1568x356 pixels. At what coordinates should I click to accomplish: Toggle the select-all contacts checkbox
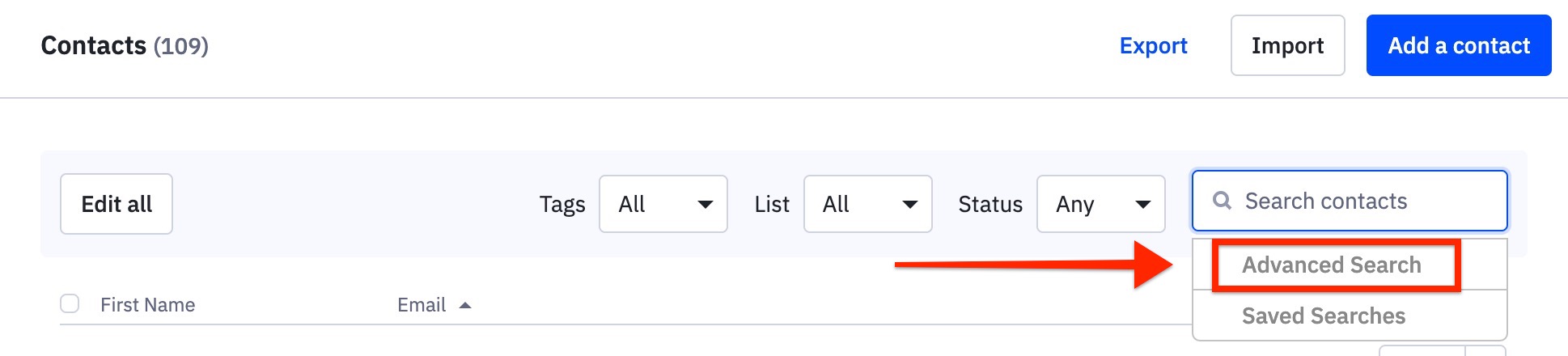point(70,303)
